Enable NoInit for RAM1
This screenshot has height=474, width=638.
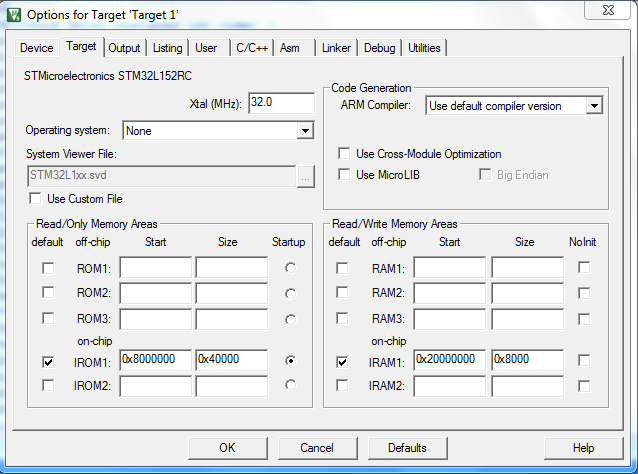click(584, 267)
